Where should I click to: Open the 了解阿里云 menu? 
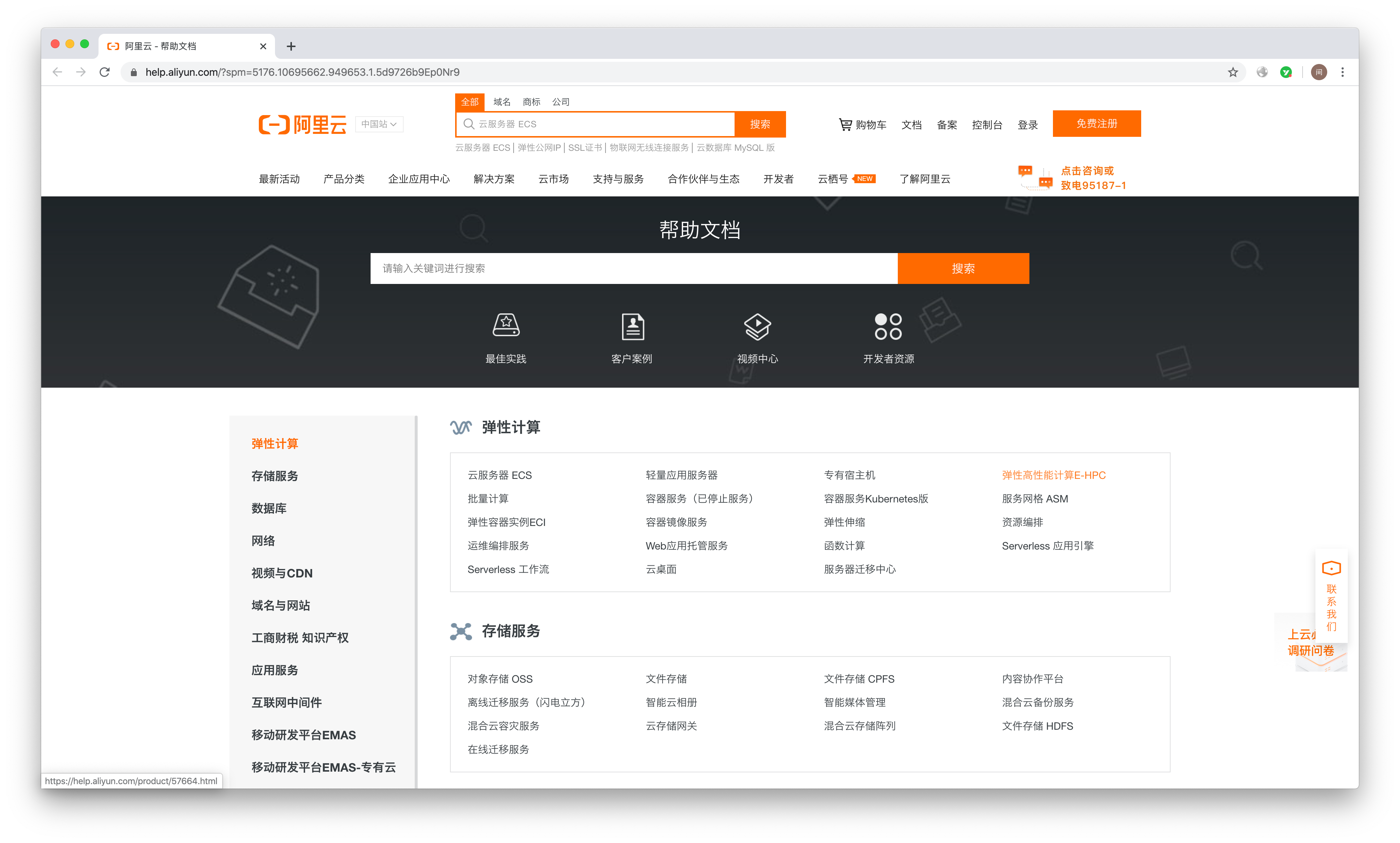[925, 179]
